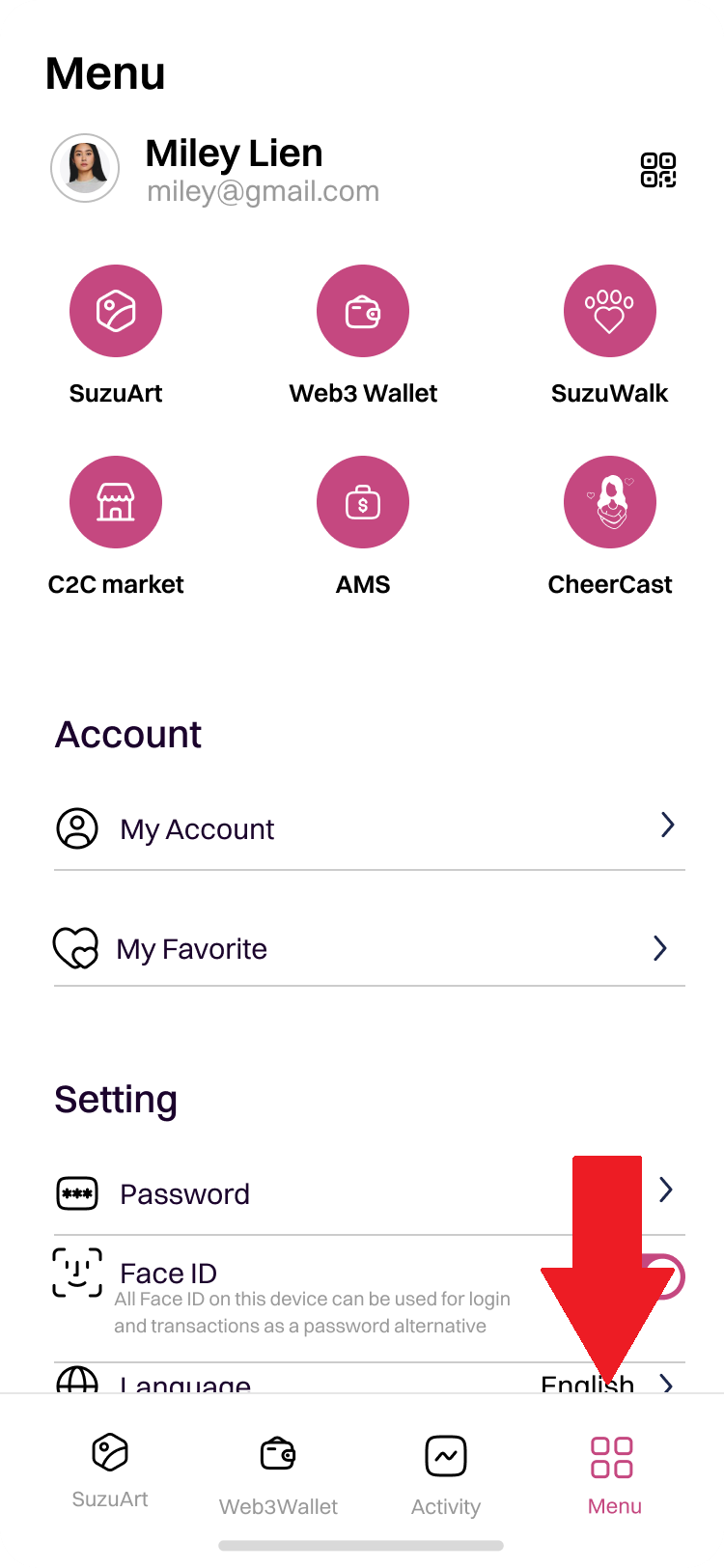Expand My Account with its chevron
724x1568 pixels.
[x=666, y=825]
